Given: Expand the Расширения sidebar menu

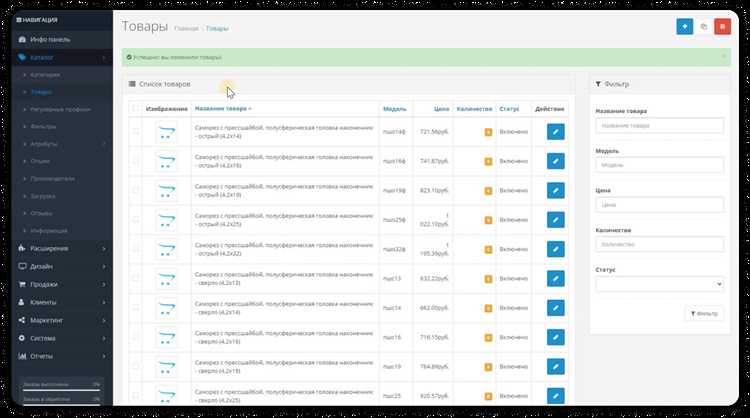Looking at the screenshot, I should coord(57,248).
